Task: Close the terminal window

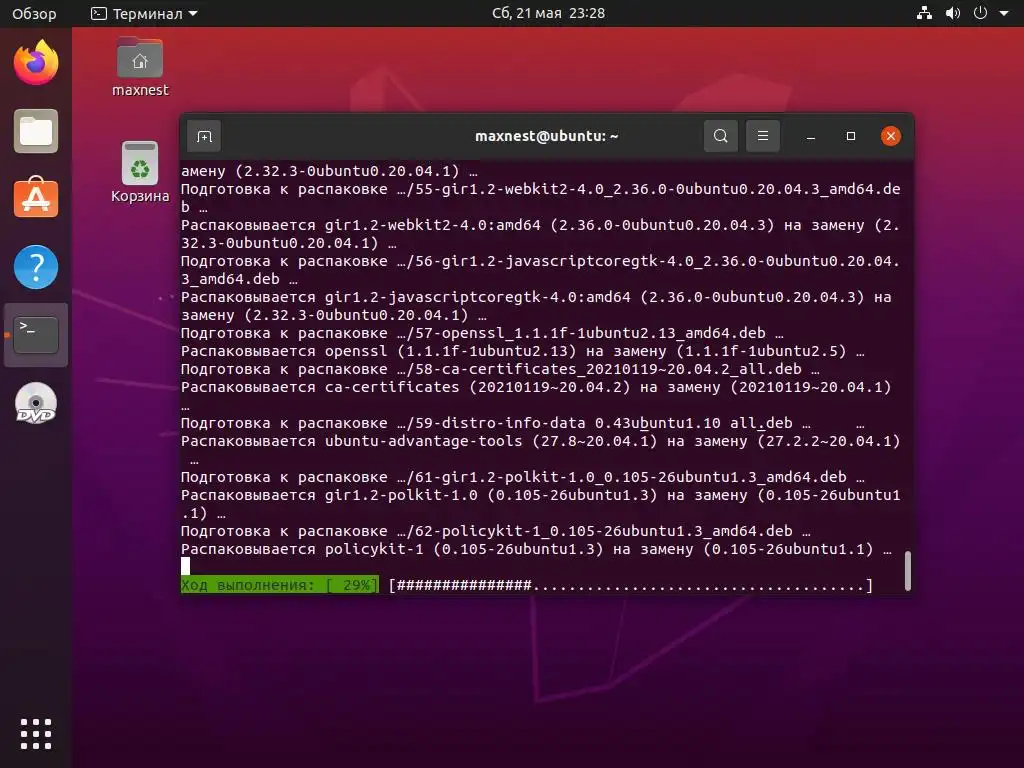Action: [891, 136]
